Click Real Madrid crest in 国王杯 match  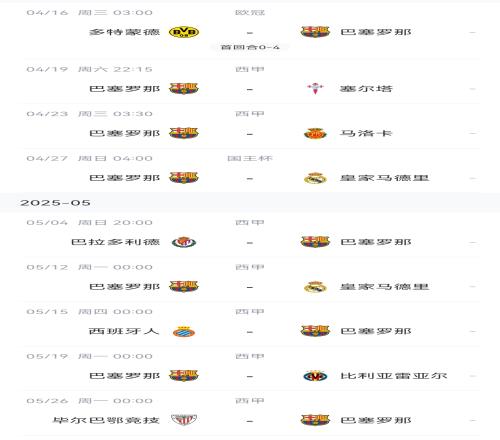(315, 178)
